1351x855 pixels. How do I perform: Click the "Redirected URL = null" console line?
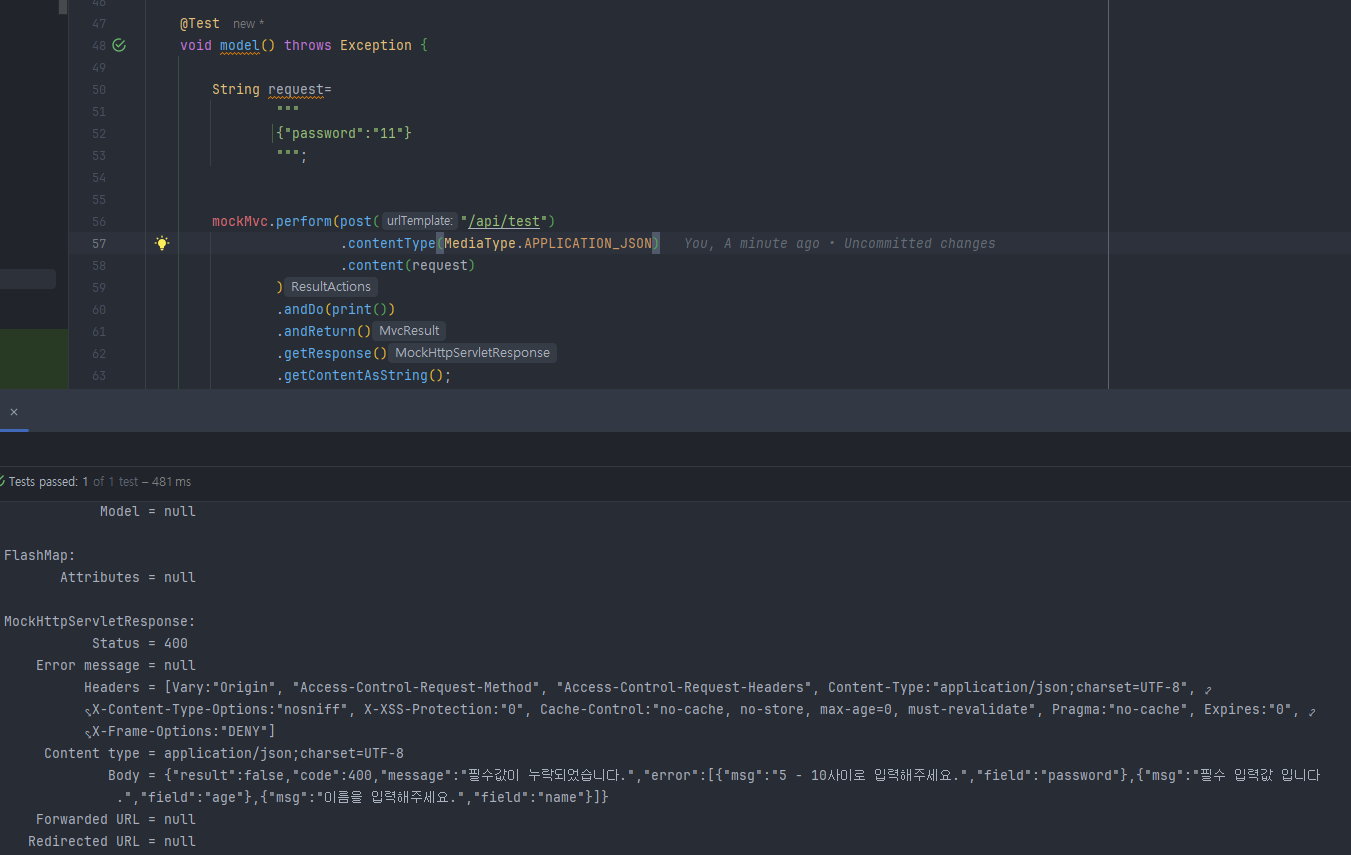(x=112, y=841)
